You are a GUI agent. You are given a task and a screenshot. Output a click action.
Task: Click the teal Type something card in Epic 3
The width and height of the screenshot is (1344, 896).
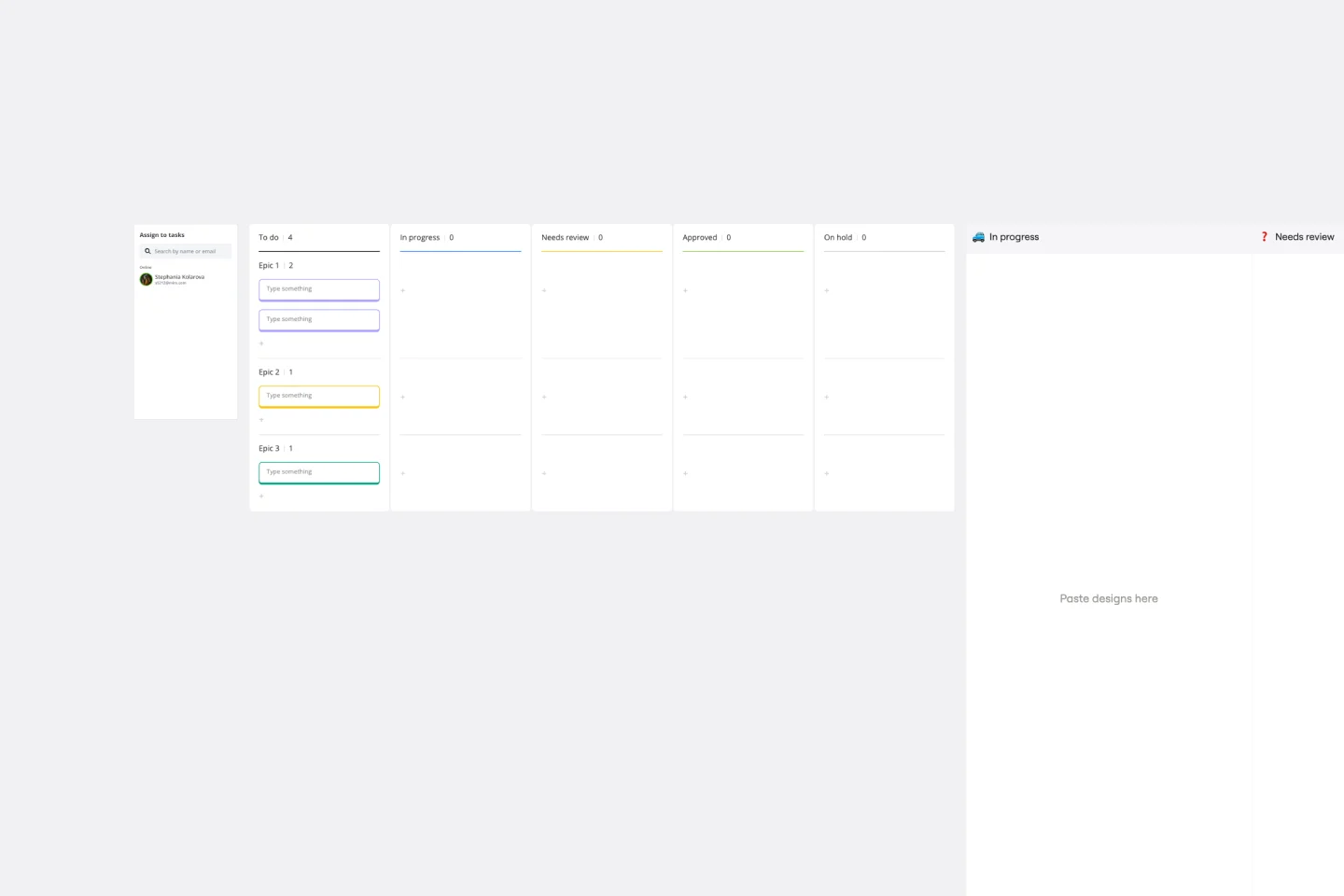[x=319, y=471]
